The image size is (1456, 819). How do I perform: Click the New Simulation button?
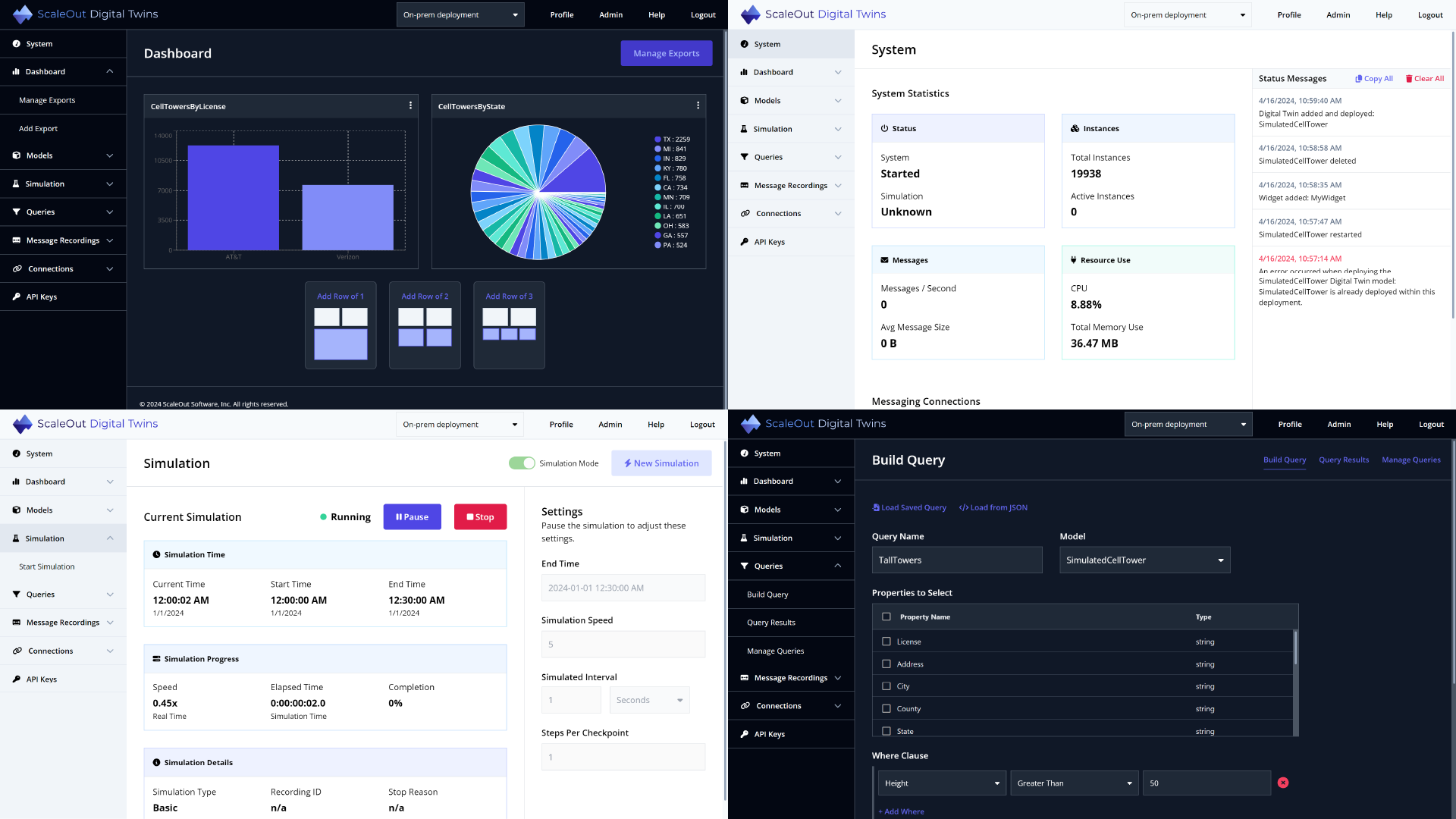point(661,463)
